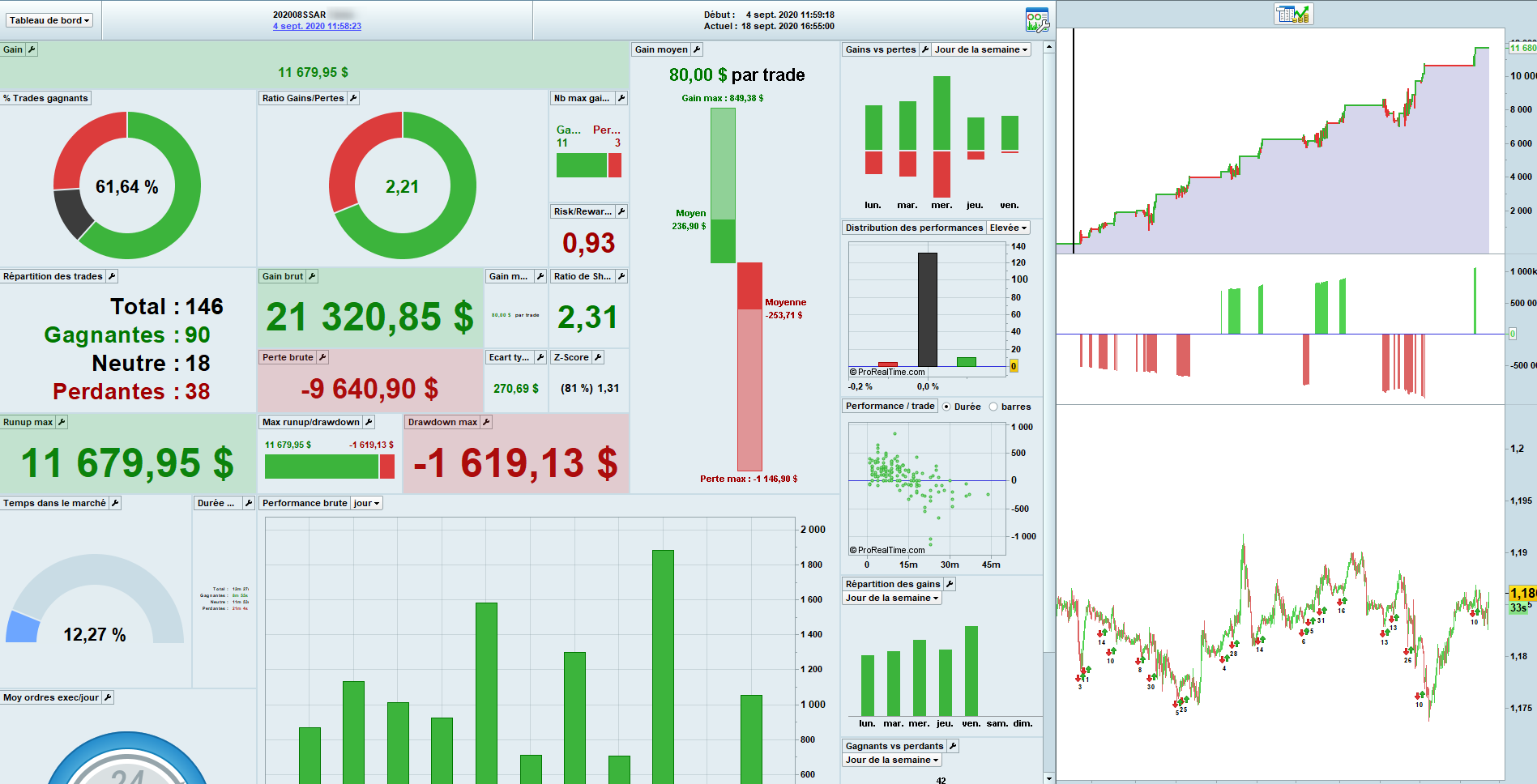
Task: Click the Perdantes : 38 text
Action: tap(131, 392)
